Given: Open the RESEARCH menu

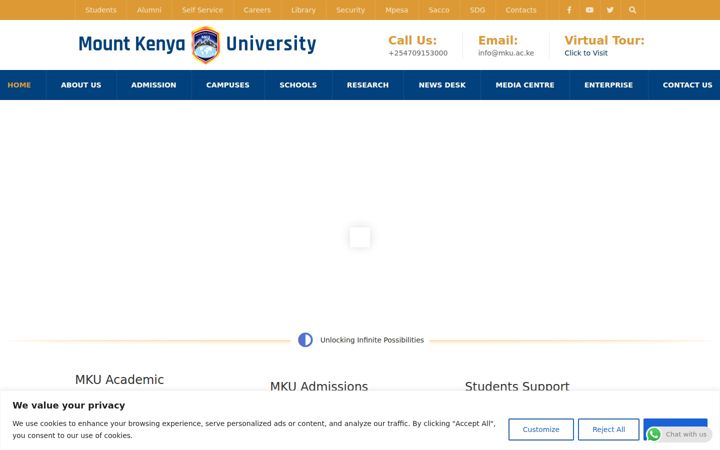Looking at the screenshot, I should point(368,85).
